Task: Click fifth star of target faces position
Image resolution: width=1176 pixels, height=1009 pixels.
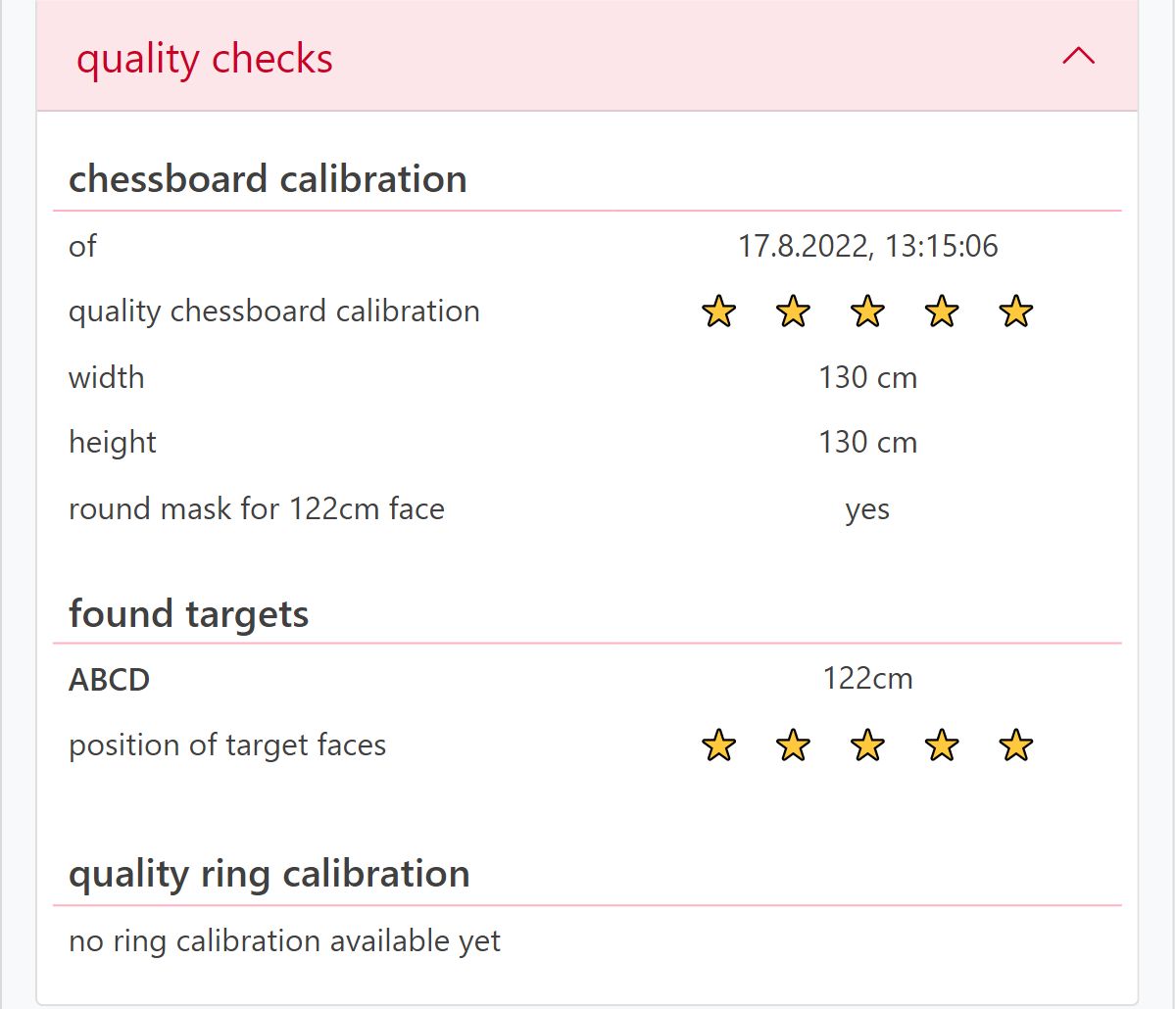Action: point(1016,746)
